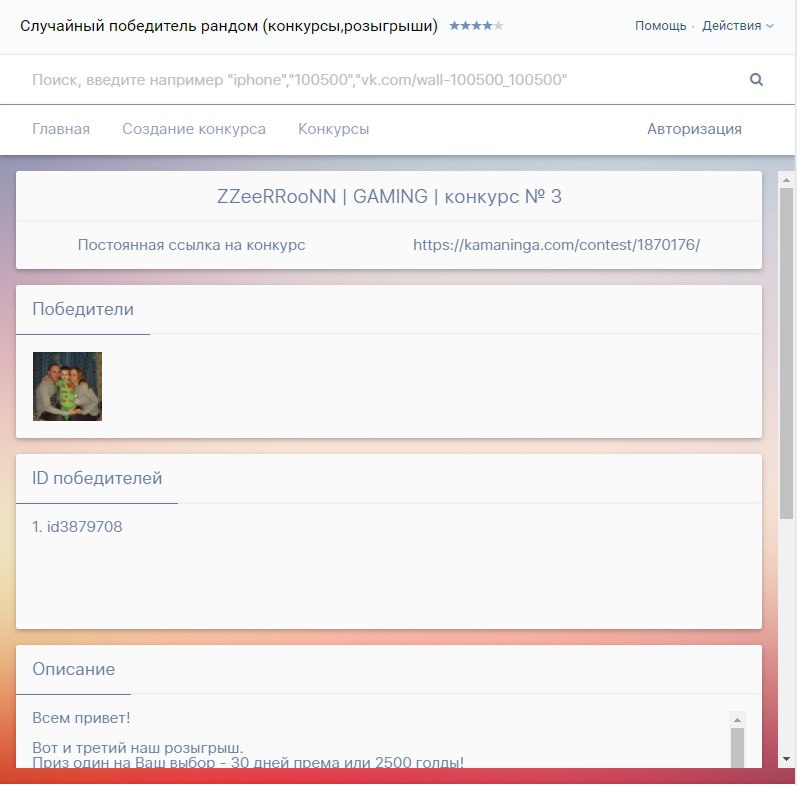
Task: Open the Помощь link
Action: (660, 25)
